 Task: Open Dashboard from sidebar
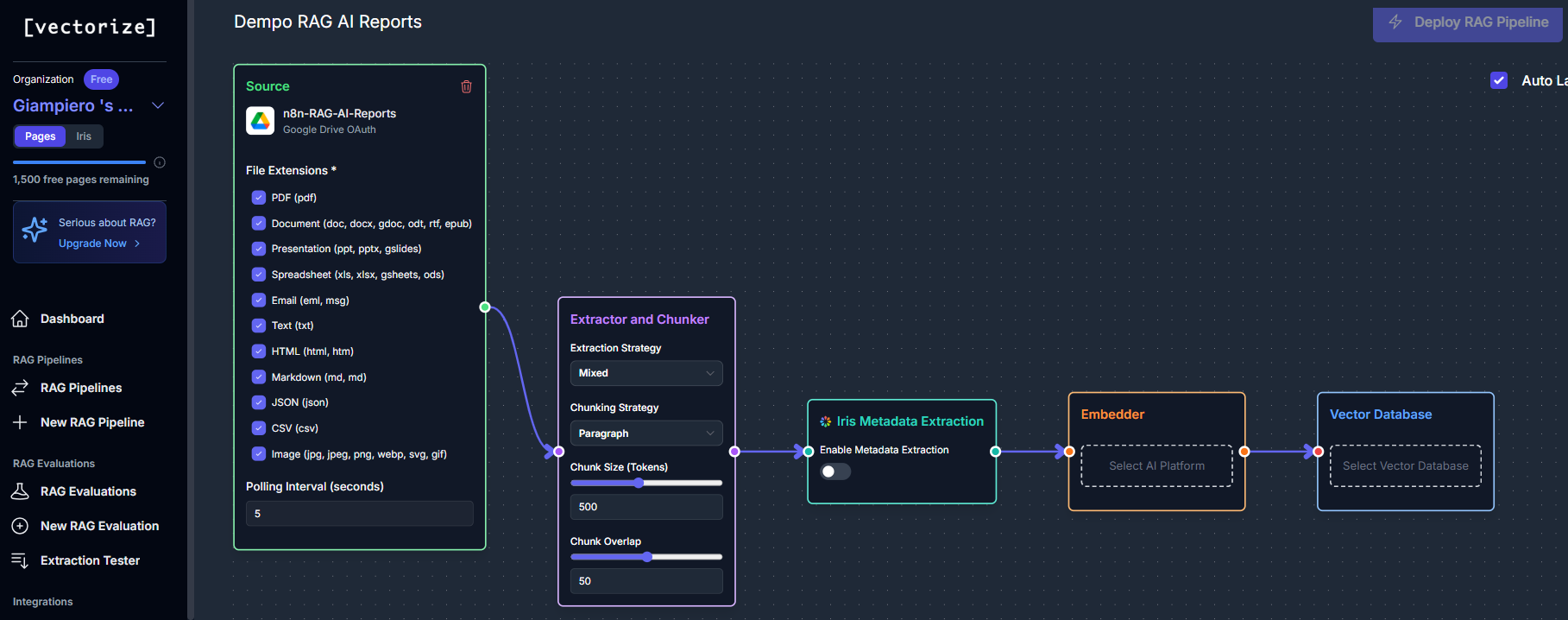[x=72, y=319]
